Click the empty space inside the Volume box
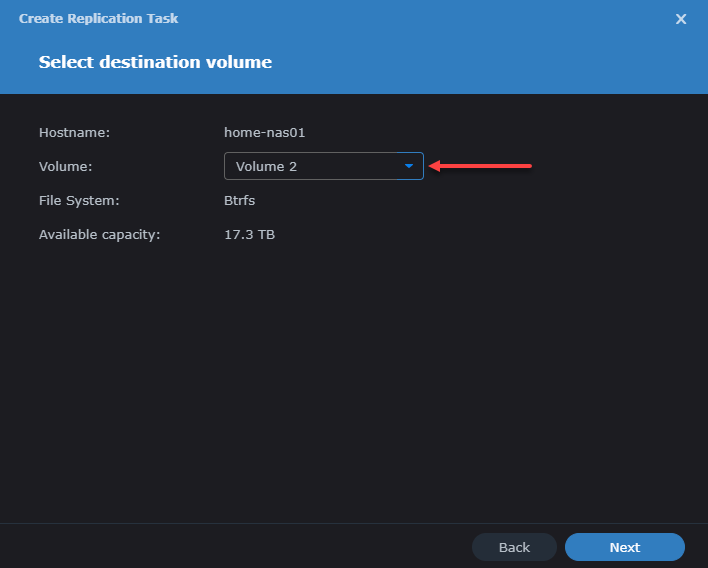708x568 pixels. coord(350,166)
